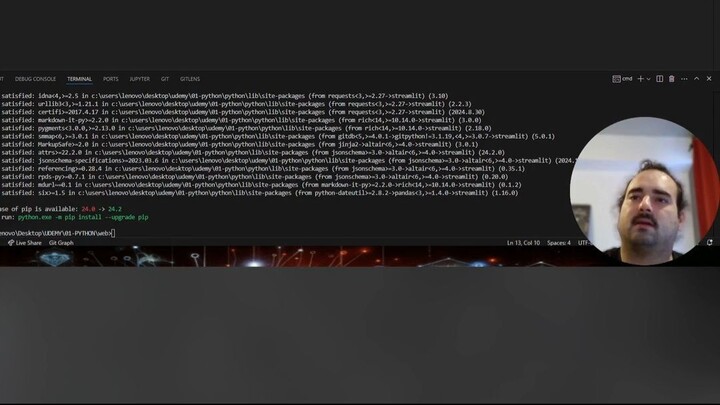Screen dimensions: 720x405
Task: Click the cmd terminal profile icon
Action: click(x=622, y=79)
